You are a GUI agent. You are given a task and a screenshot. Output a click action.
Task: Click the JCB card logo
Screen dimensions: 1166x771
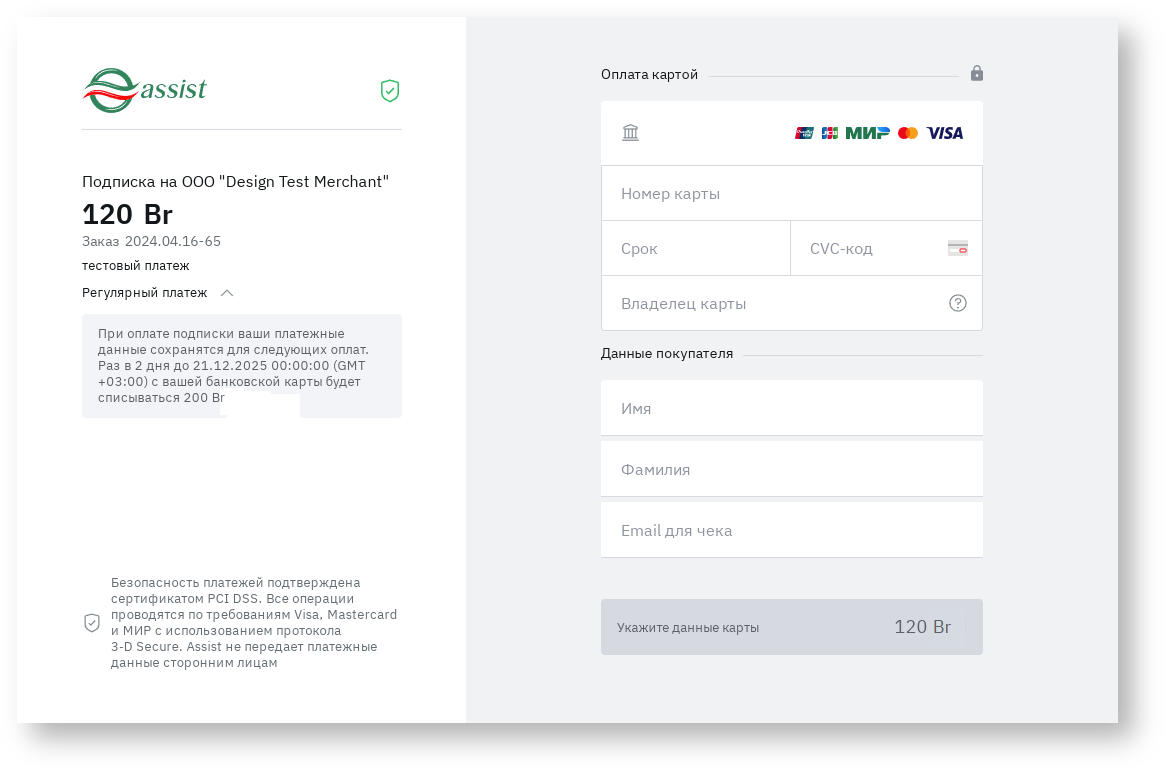(x=830, y=133)
